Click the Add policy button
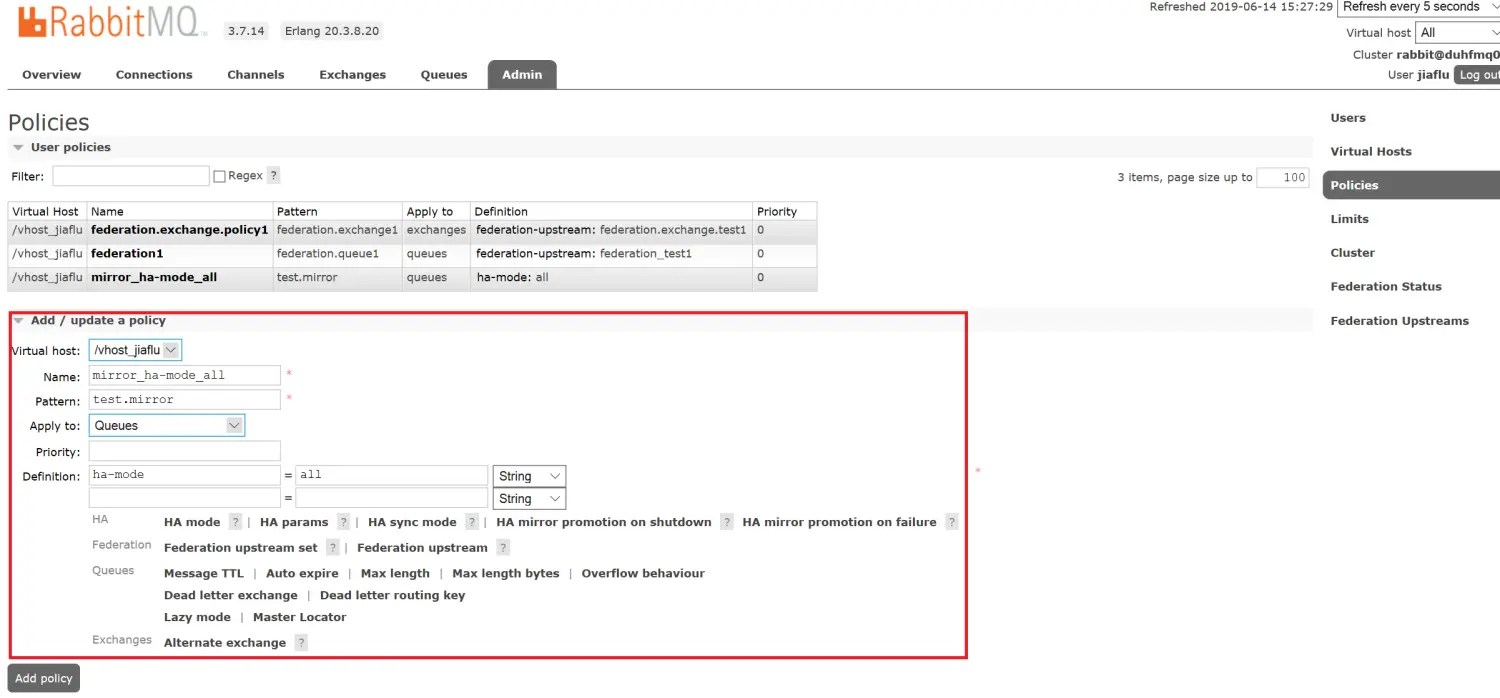Image resolution: width=1500 pixels, height=698 pixels. pos(44,678)
